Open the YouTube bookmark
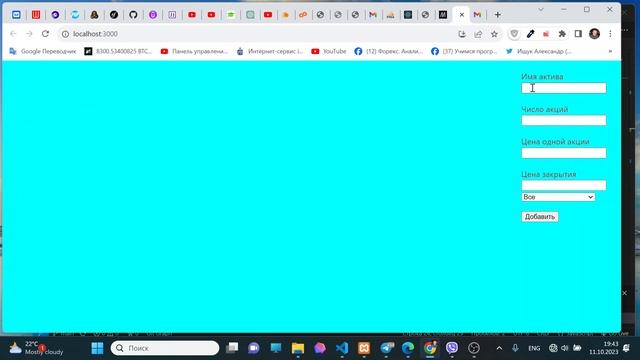Viewport: 640px width, 360px height. click(x=329, y=51)
